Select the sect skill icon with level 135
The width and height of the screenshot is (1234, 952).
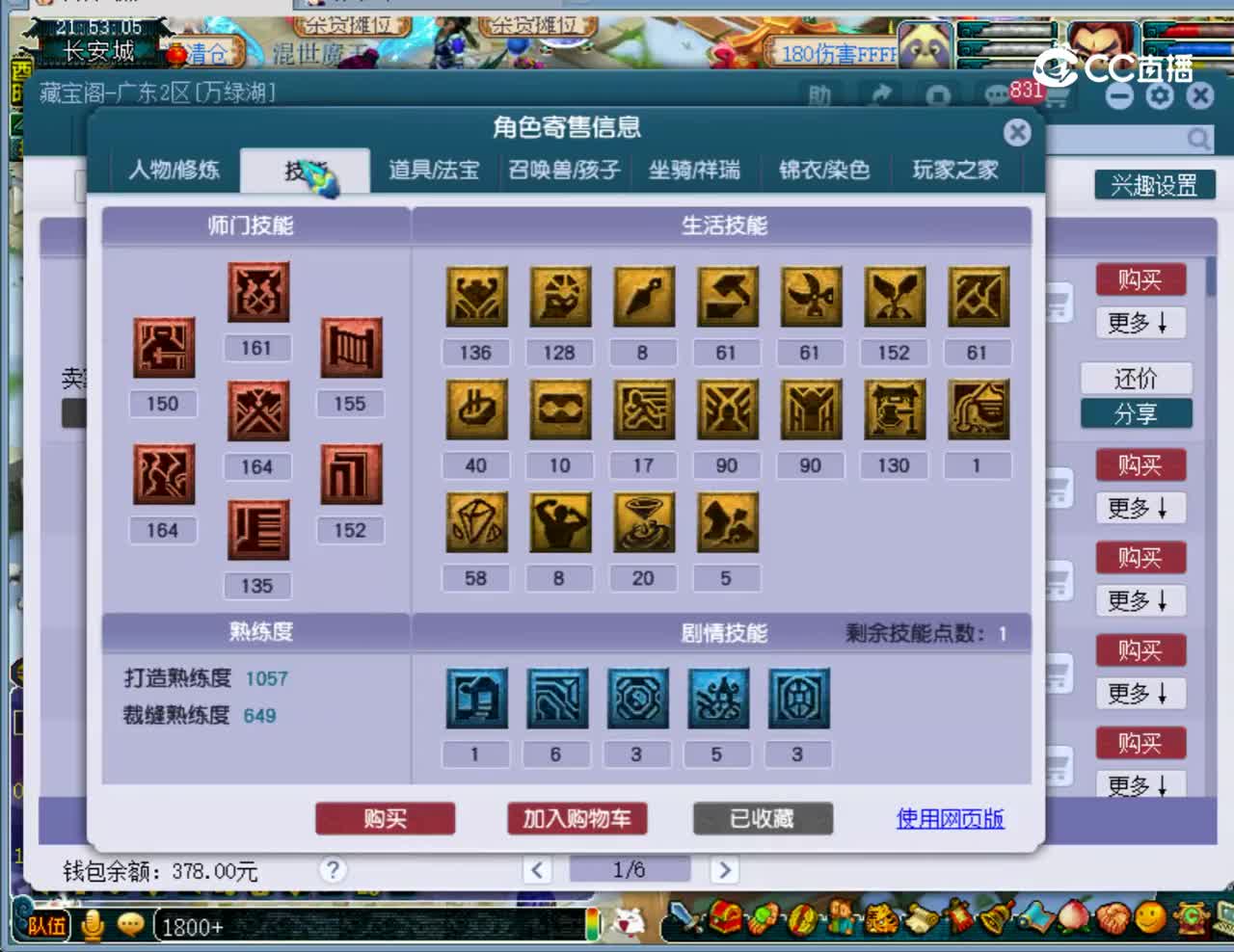pos(258,530)
